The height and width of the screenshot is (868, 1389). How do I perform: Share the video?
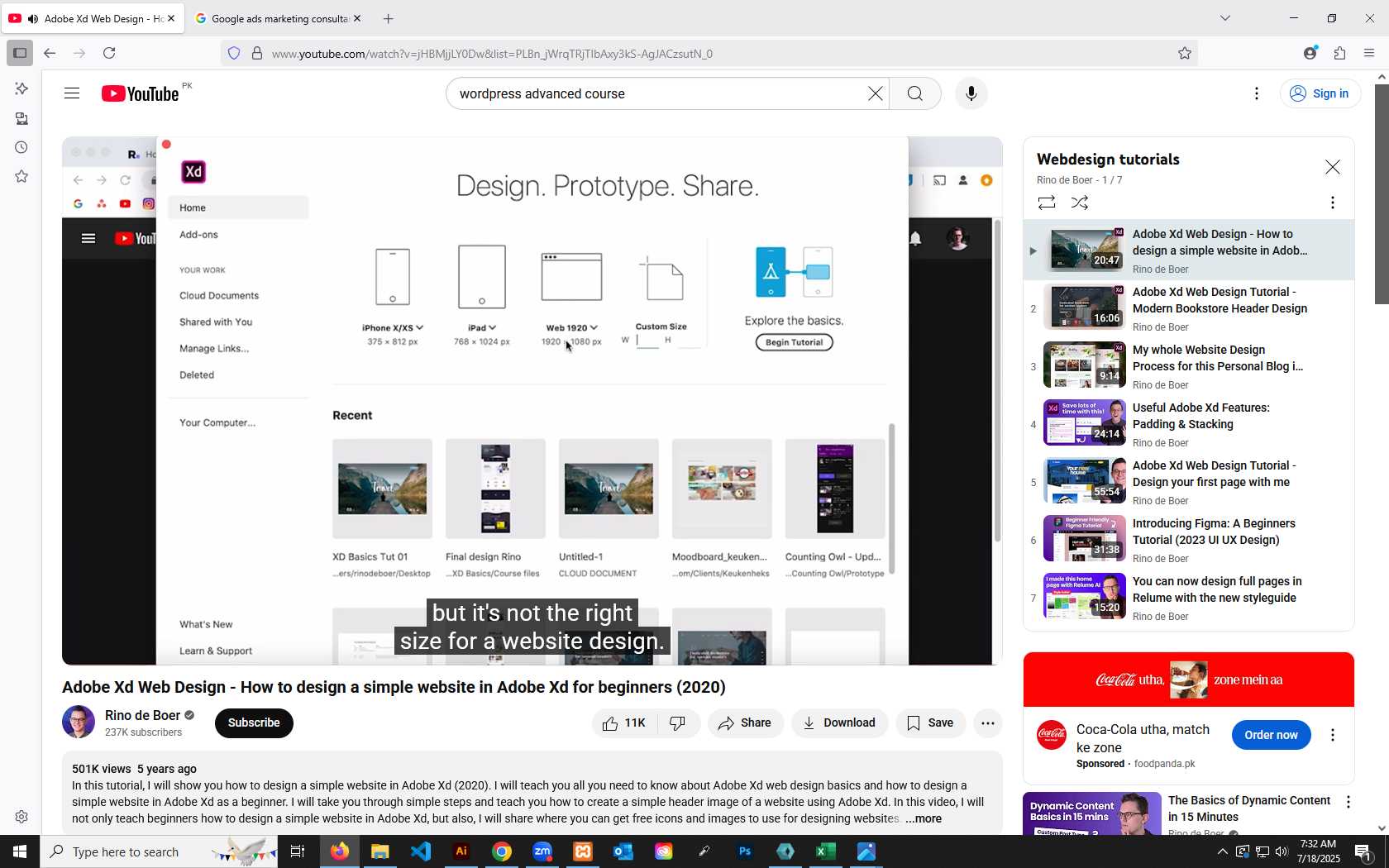[x=745, y=723]
